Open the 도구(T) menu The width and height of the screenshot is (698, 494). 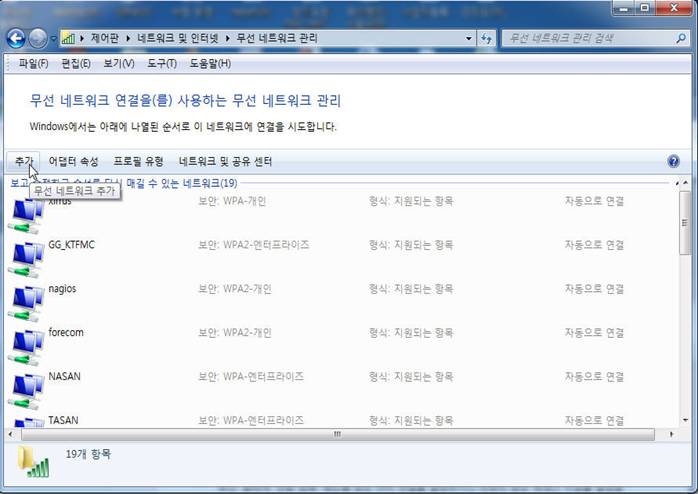[x=161, y=63]
